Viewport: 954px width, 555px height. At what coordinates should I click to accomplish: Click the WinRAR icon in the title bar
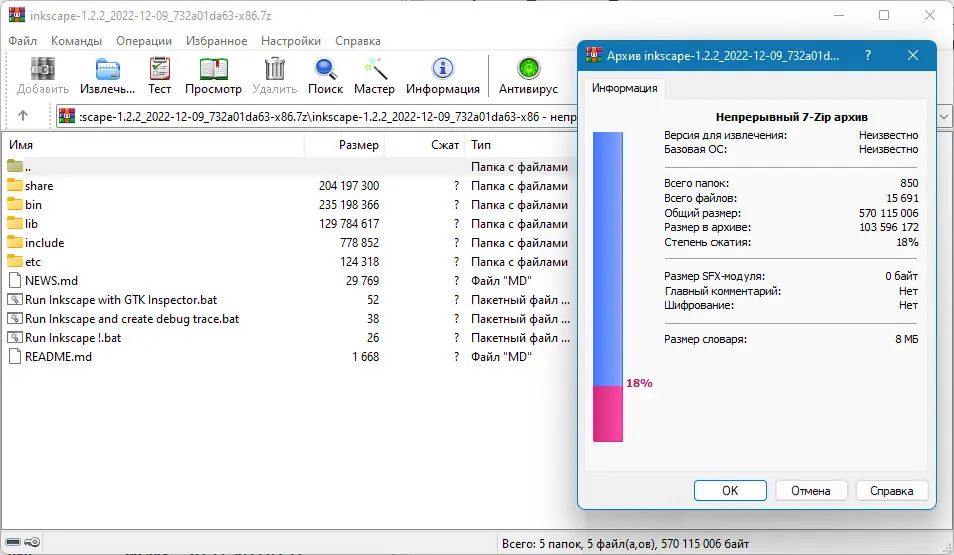(16, 15)
